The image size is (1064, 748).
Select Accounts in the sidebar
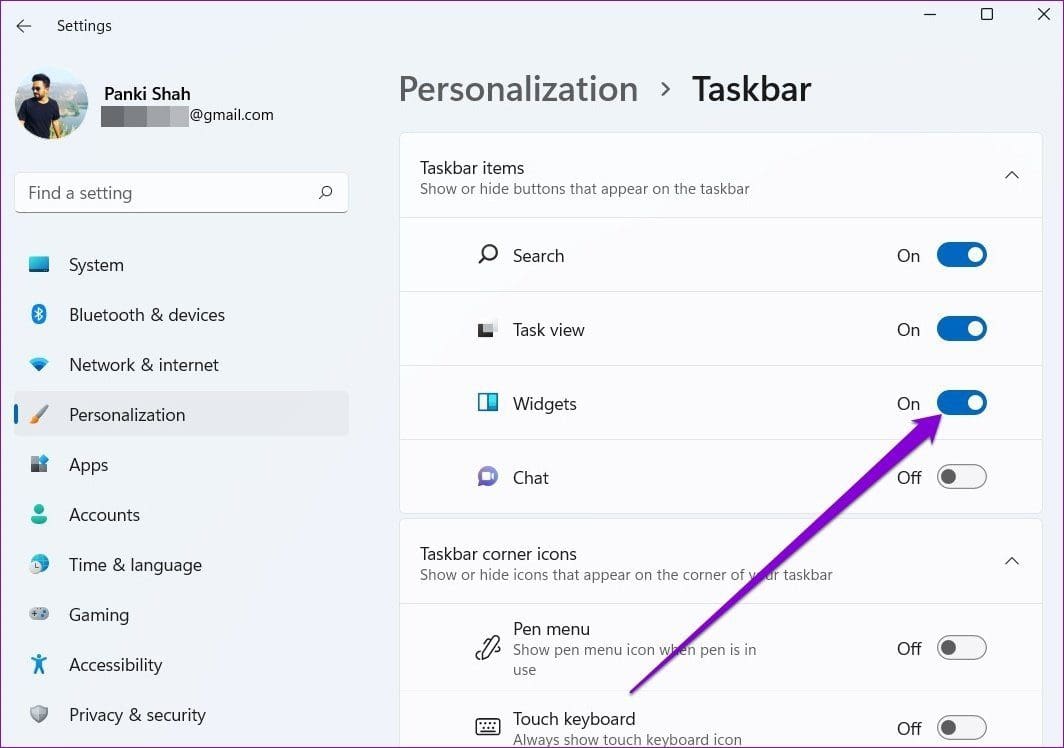pyautogui.click(x=104, y=514)
